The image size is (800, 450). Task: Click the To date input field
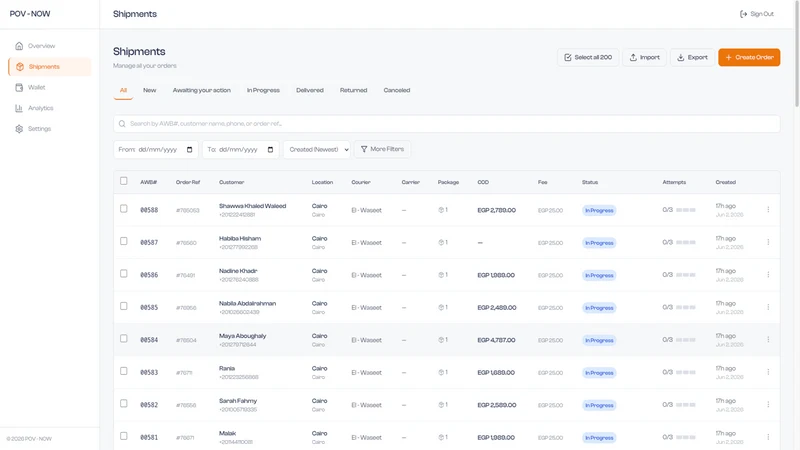coord(240,149)
